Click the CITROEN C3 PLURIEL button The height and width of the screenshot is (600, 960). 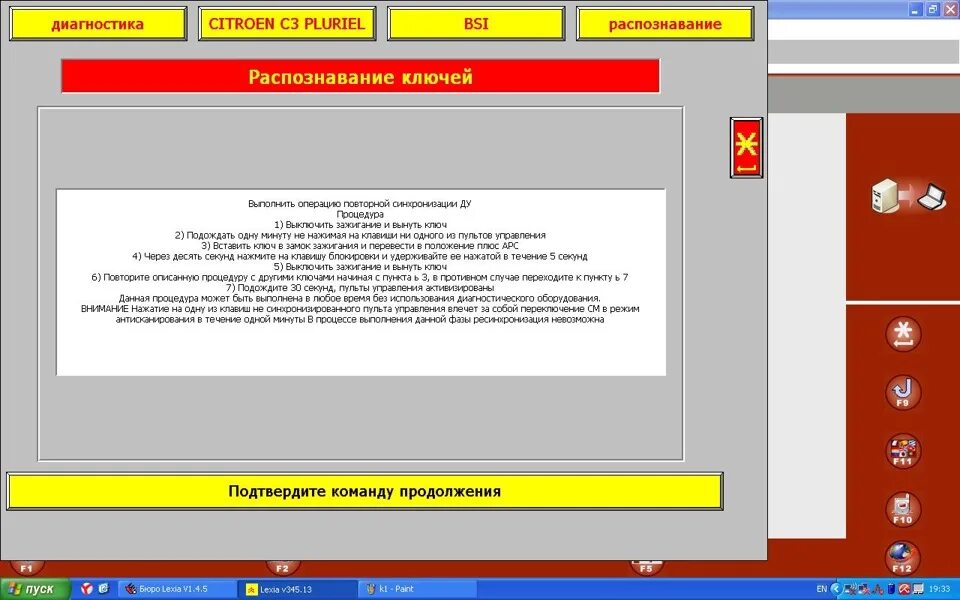tap(287, 24)
